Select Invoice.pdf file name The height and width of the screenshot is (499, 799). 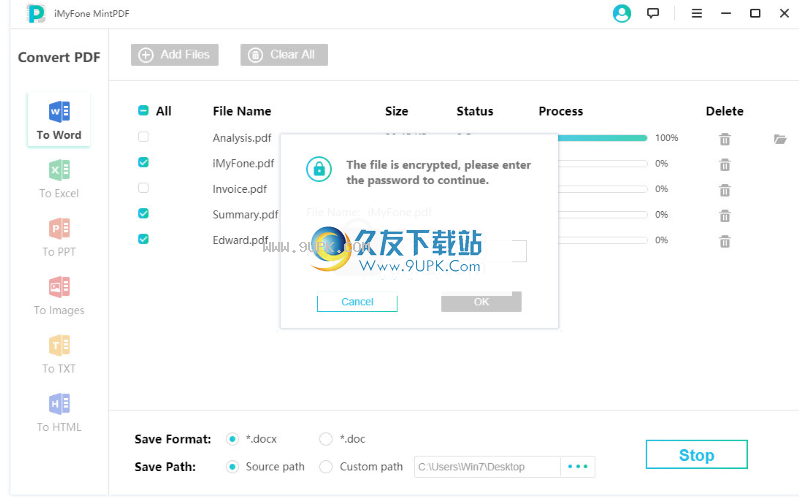pos(239,189)
